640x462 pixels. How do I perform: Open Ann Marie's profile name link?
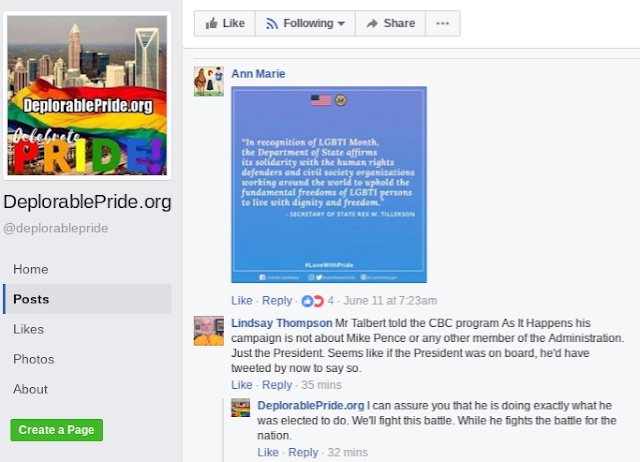[x=258, y=74]
